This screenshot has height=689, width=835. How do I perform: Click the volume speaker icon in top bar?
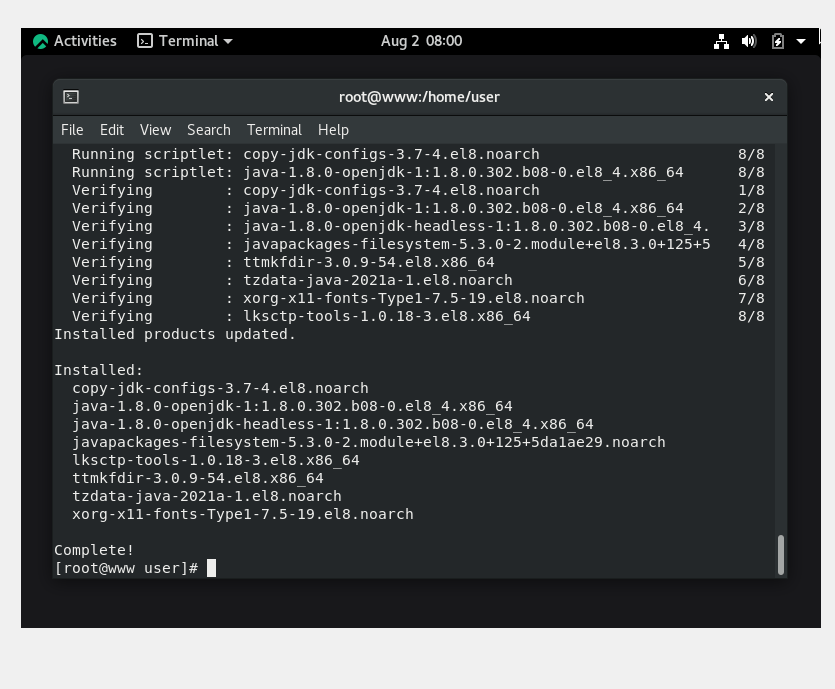[749, 41]
